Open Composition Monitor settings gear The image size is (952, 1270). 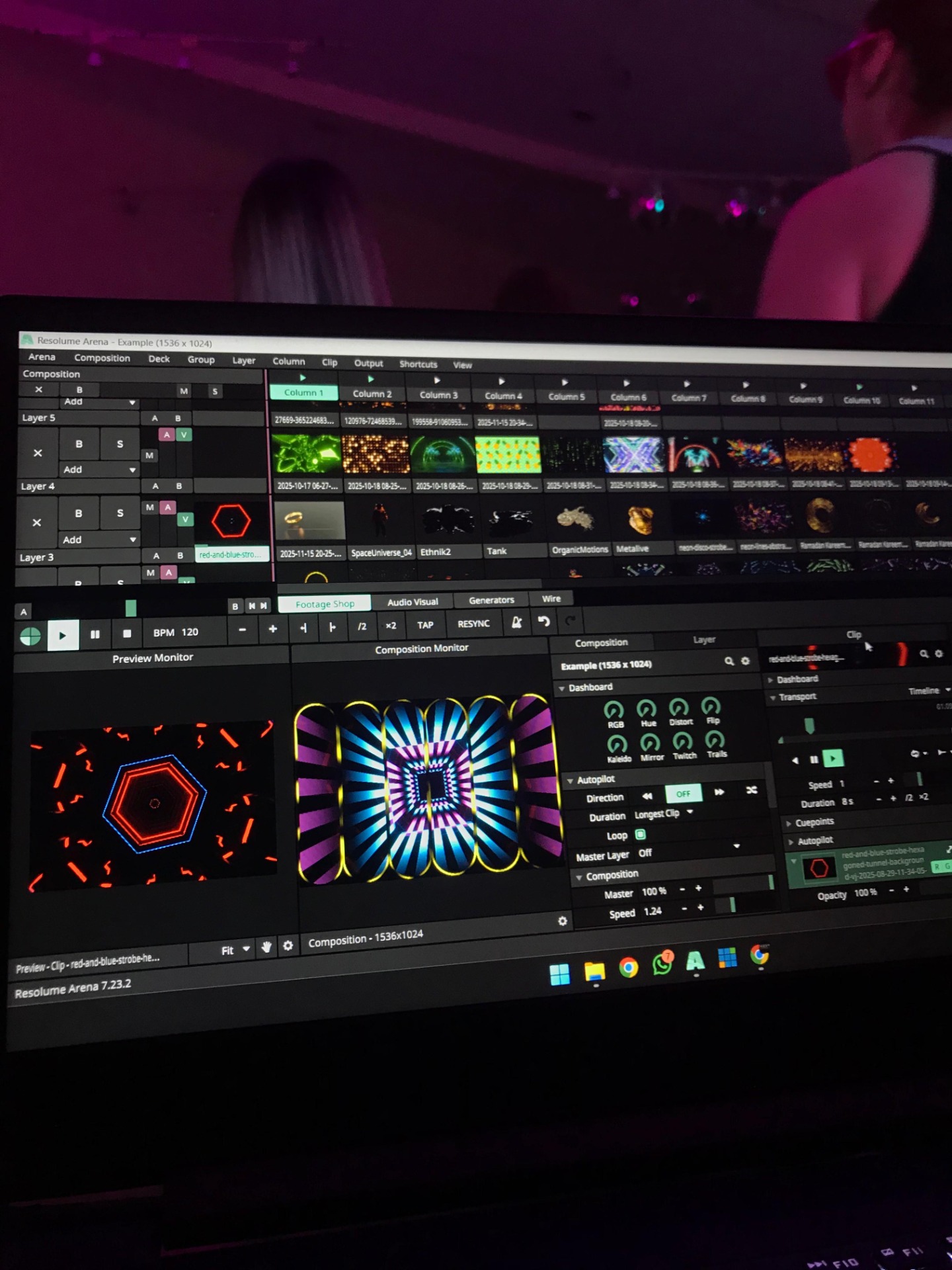pyautogui.click(x=562, y=921)
